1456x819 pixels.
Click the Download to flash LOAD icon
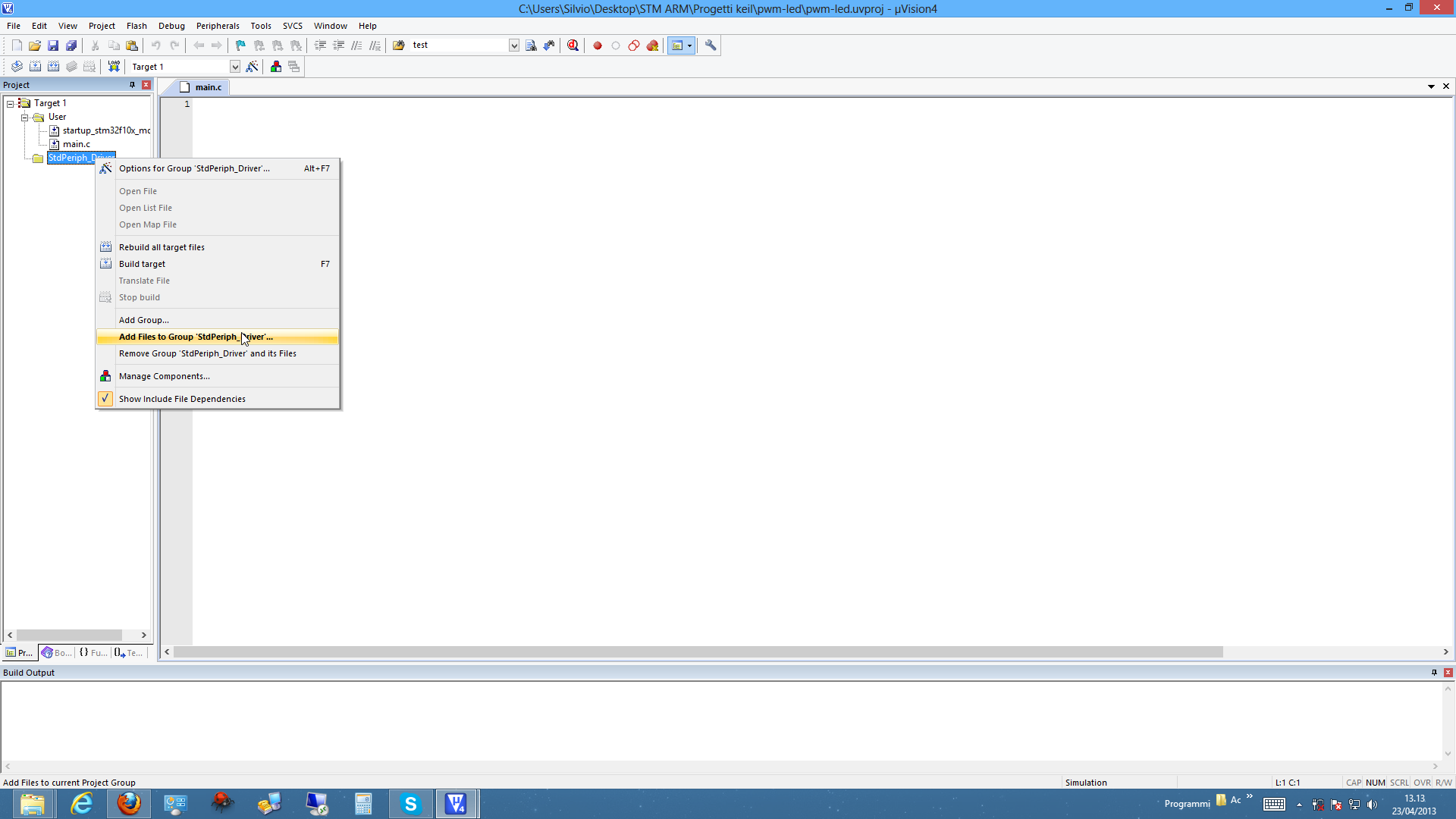click(114, 67)
